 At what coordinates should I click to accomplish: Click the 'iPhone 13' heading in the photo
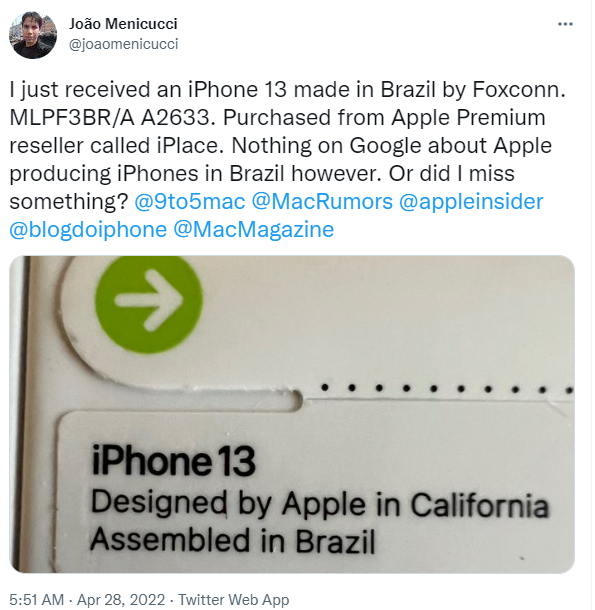pyautogui.click(x=173, y=461)
